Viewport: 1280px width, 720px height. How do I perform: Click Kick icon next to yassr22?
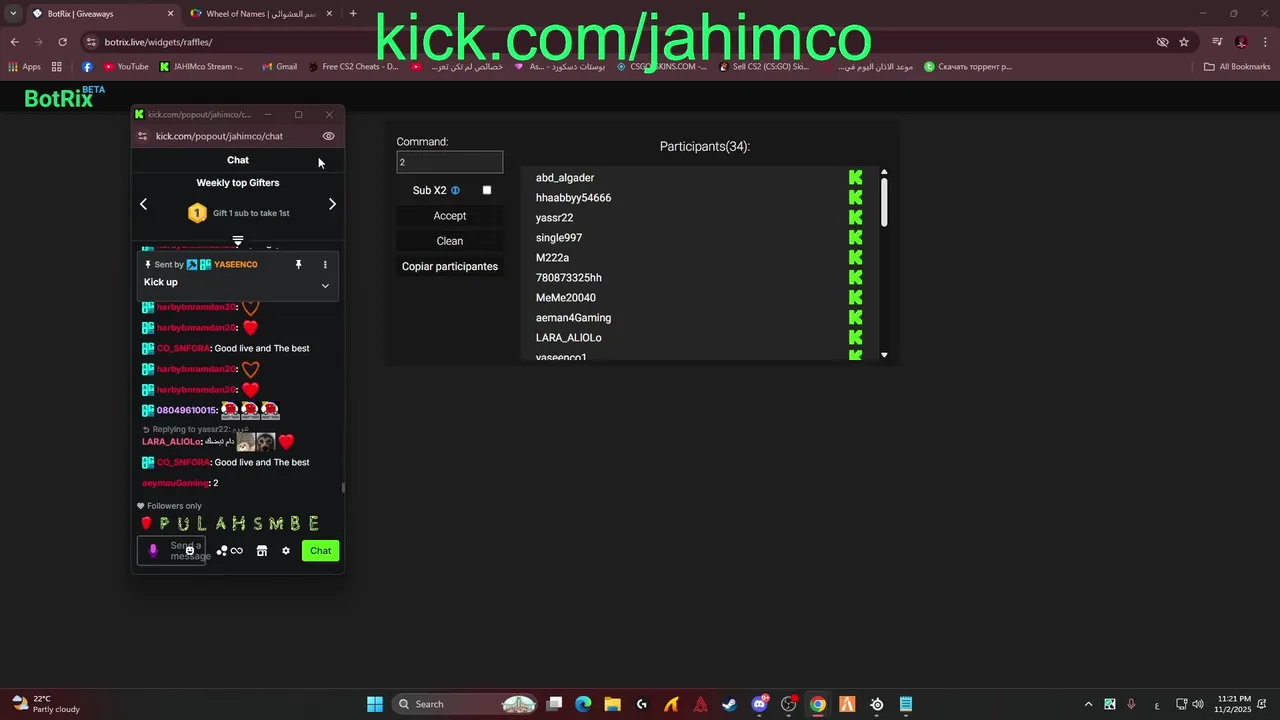coord(855,218)
